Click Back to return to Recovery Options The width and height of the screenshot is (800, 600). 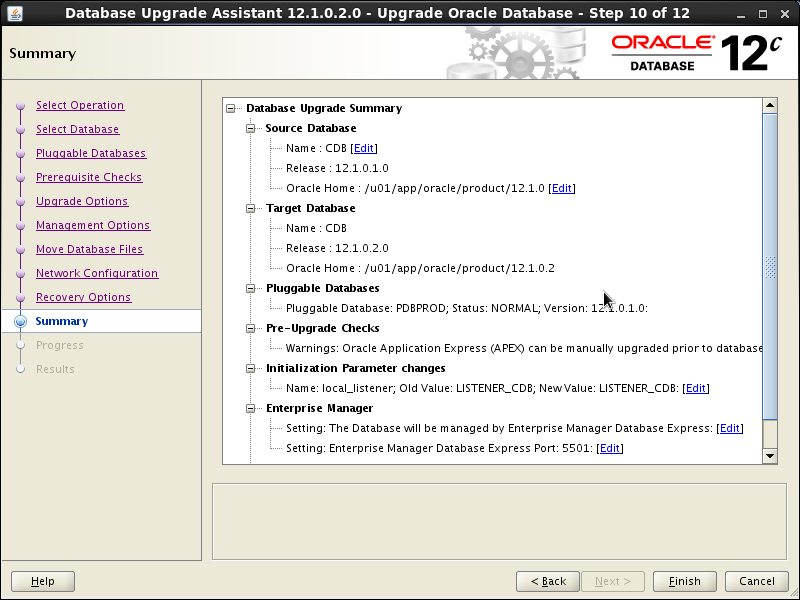(547, 581)
